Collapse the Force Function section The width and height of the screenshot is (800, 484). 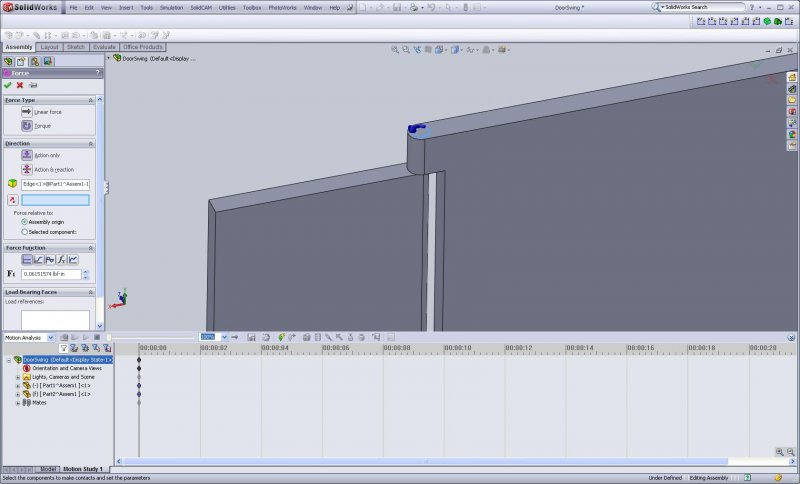[91, 248]
